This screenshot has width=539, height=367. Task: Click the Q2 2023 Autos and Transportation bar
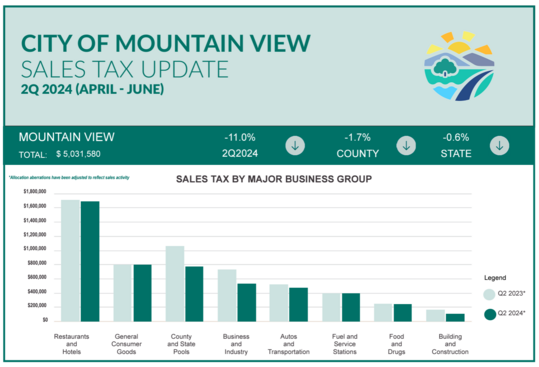[x=279, y=303]
